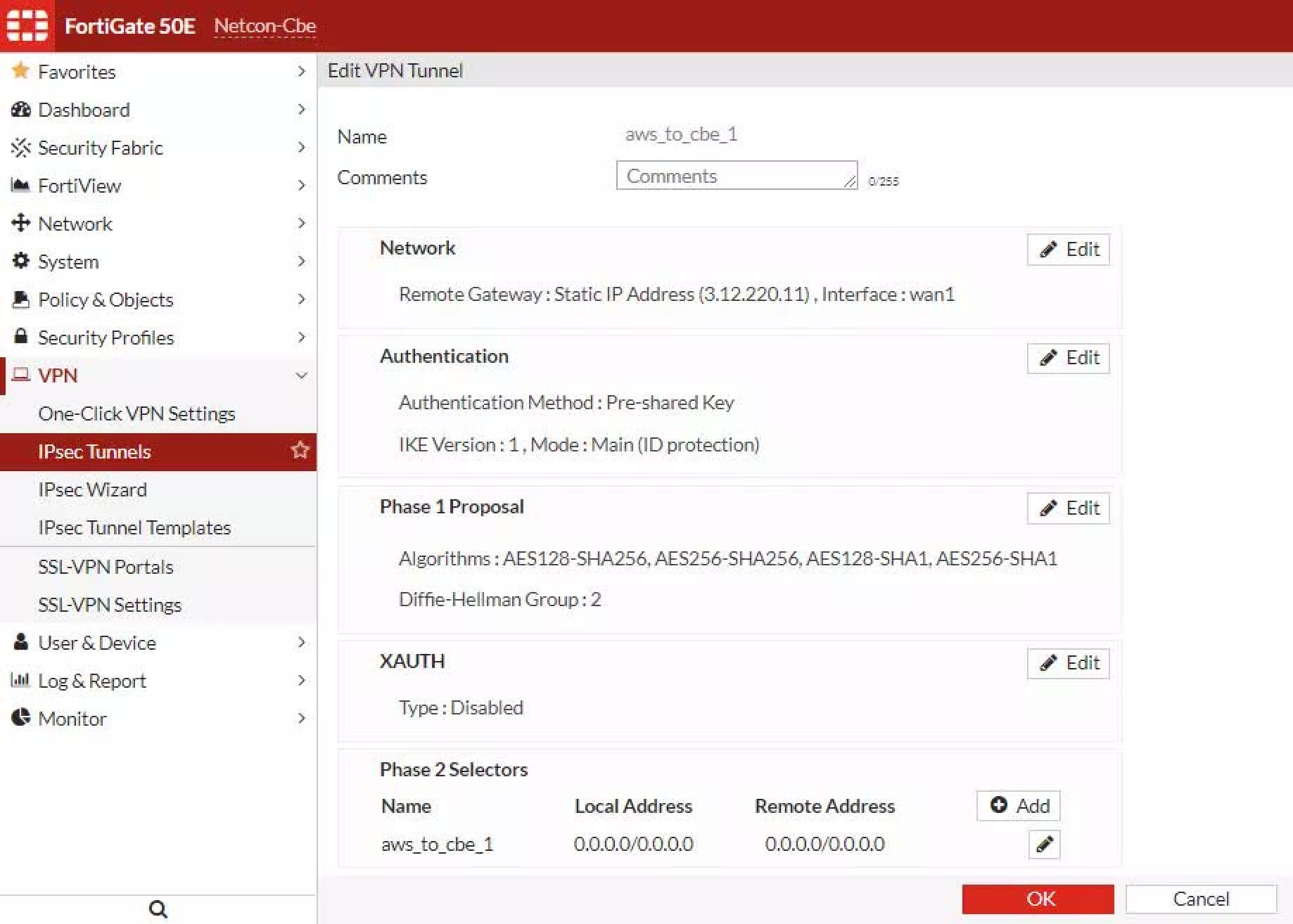This screenshot has height=924, width=1293.
Task: Expand the Dashboard menu chevron
Action: click(301, 109)
